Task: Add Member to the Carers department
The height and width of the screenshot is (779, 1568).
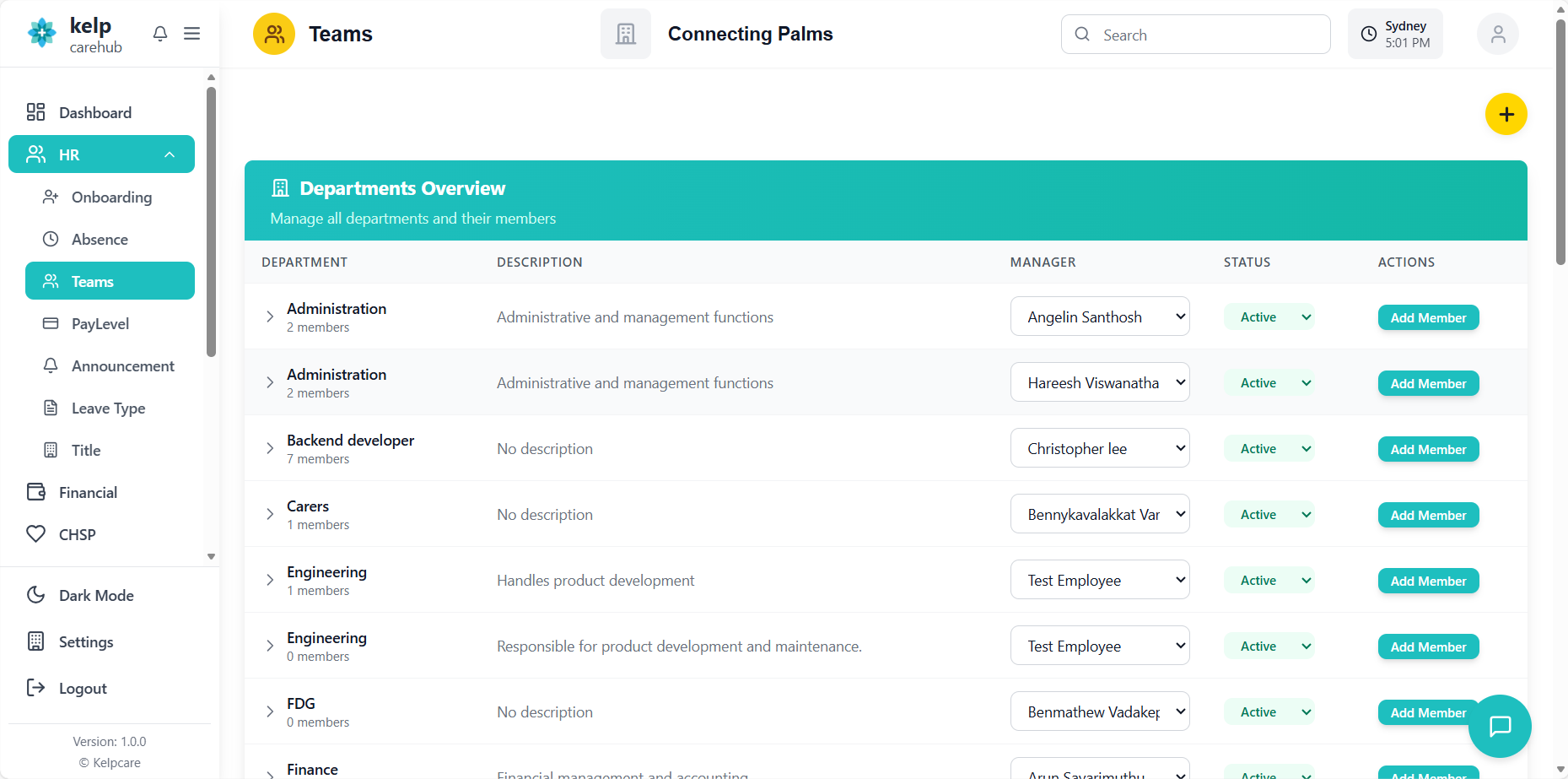Action: (1427, 516)
